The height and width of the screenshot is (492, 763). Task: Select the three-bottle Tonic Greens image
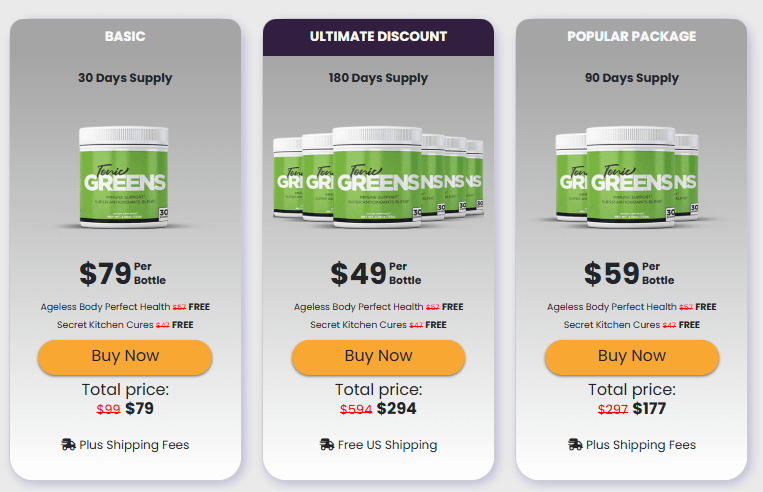628,177
